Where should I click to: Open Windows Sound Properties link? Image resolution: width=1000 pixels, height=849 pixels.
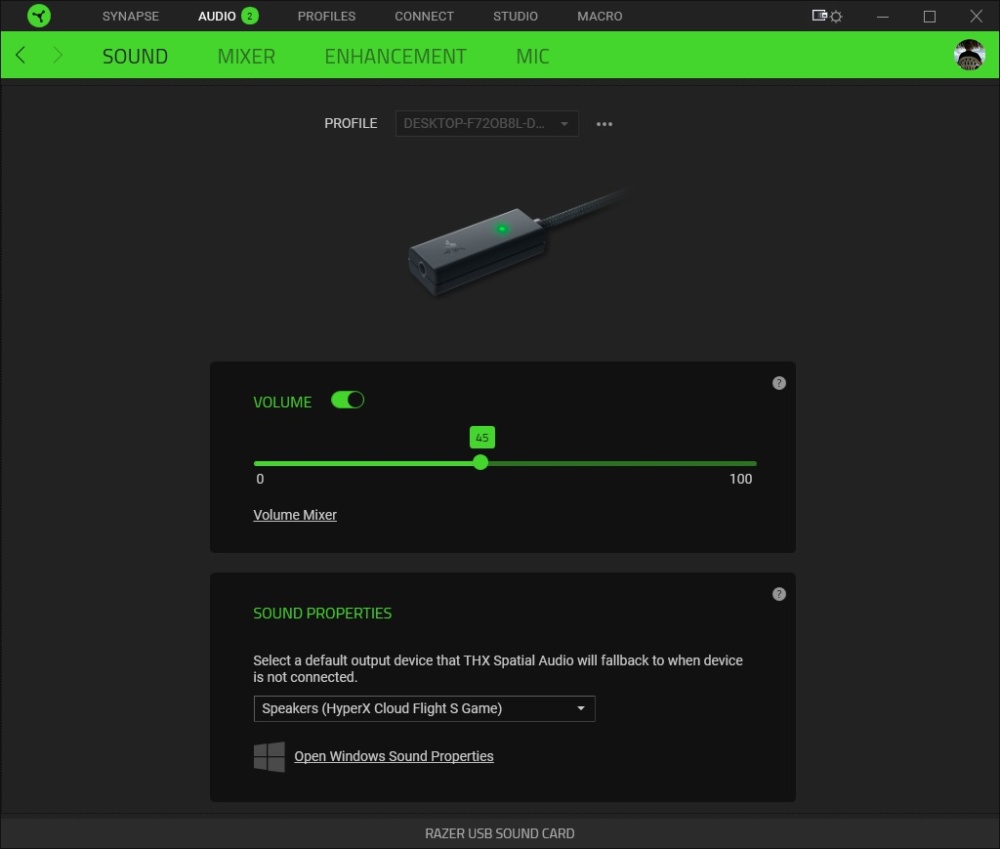[393, 756]
